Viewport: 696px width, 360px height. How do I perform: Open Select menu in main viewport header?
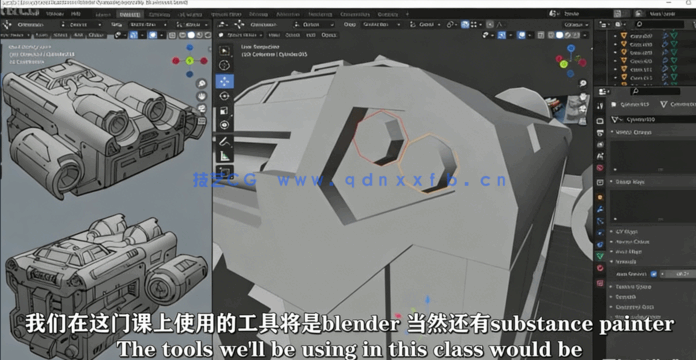292,35
